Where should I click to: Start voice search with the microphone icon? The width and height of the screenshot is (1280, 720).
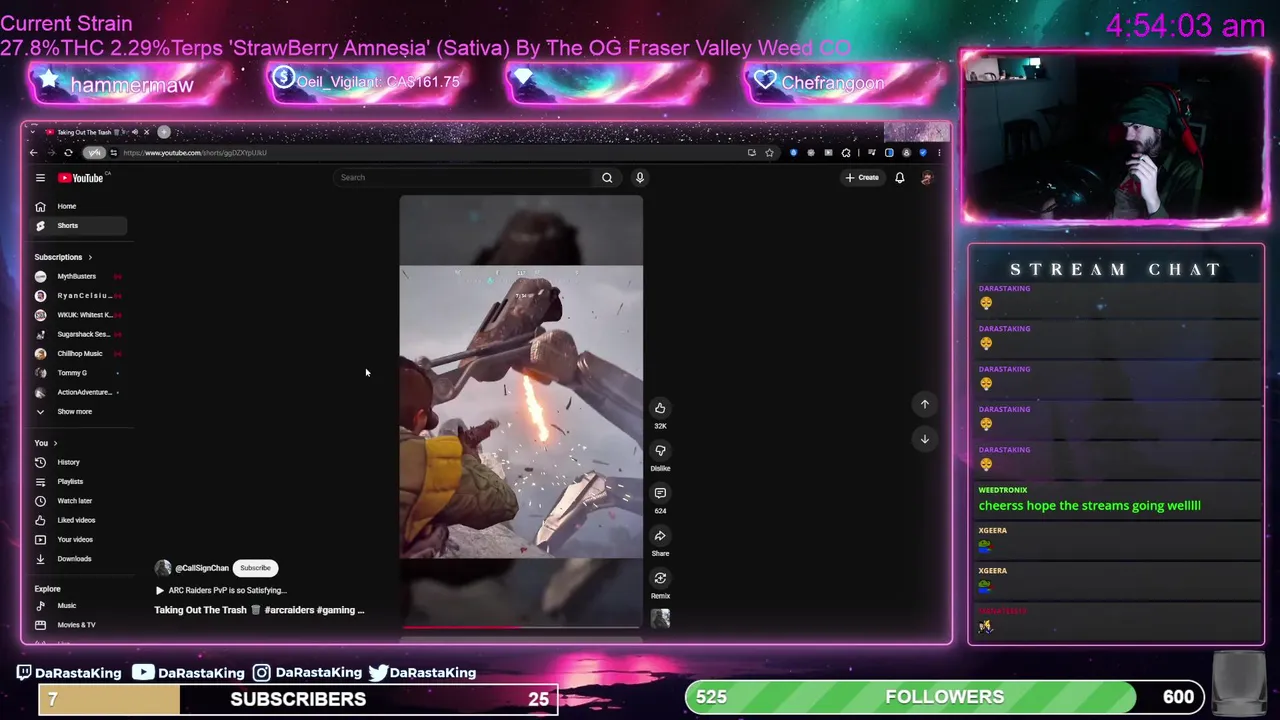click(640, 178)
